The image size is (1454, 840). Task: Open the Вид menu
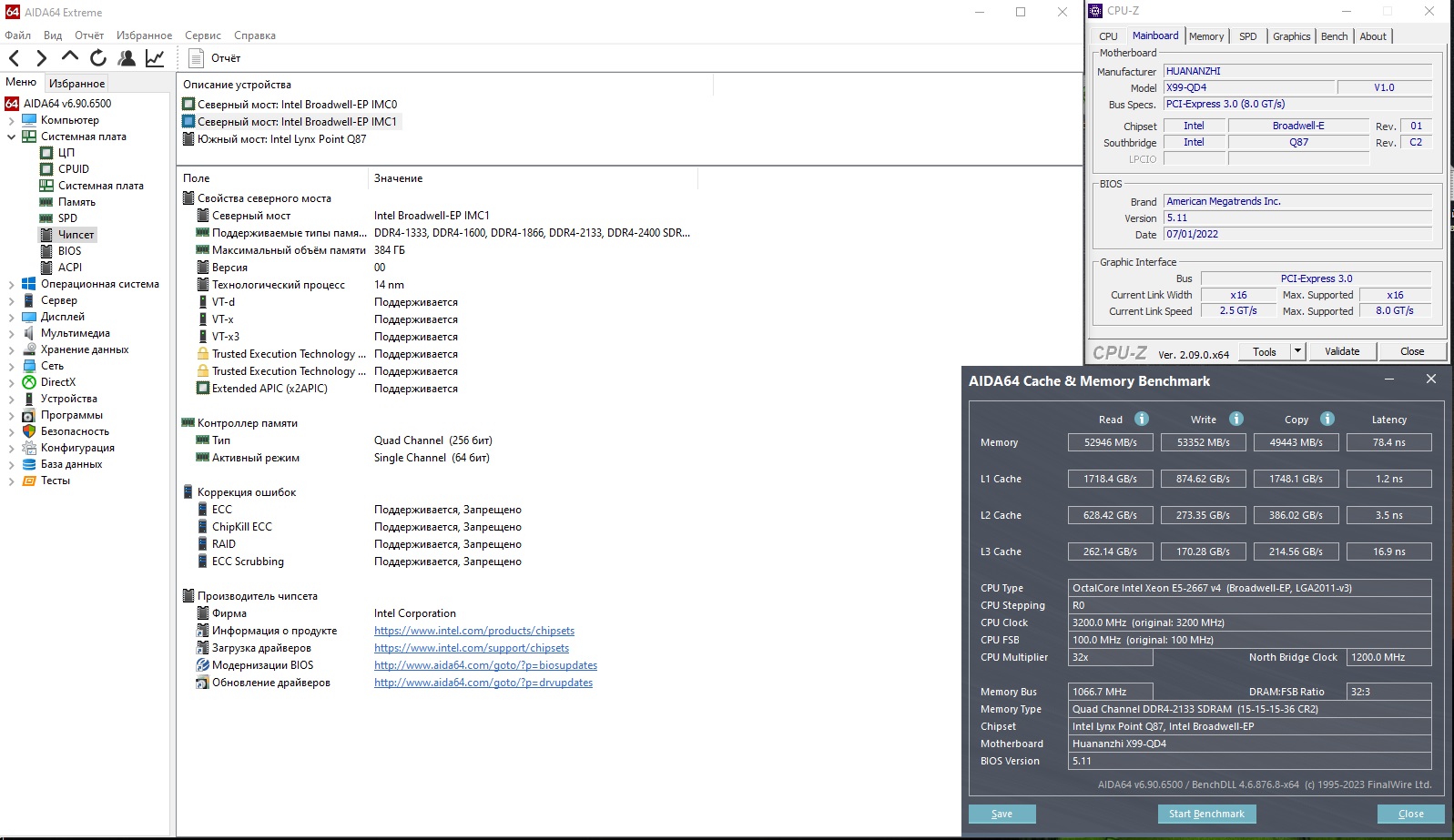click(x=53, y=35)
